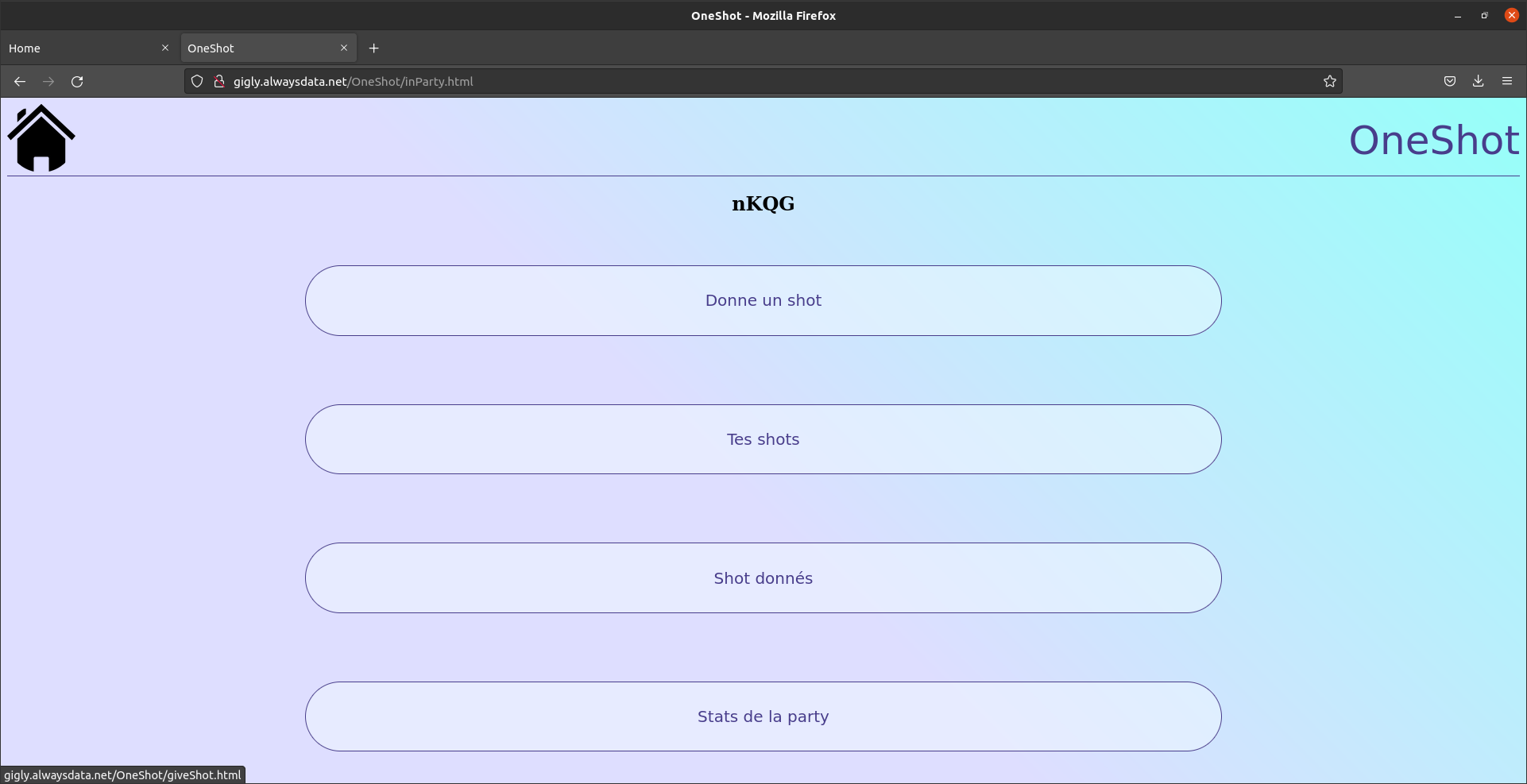Close the OneShot tab
Screen dimensions: 1527x784
[343, 48]
